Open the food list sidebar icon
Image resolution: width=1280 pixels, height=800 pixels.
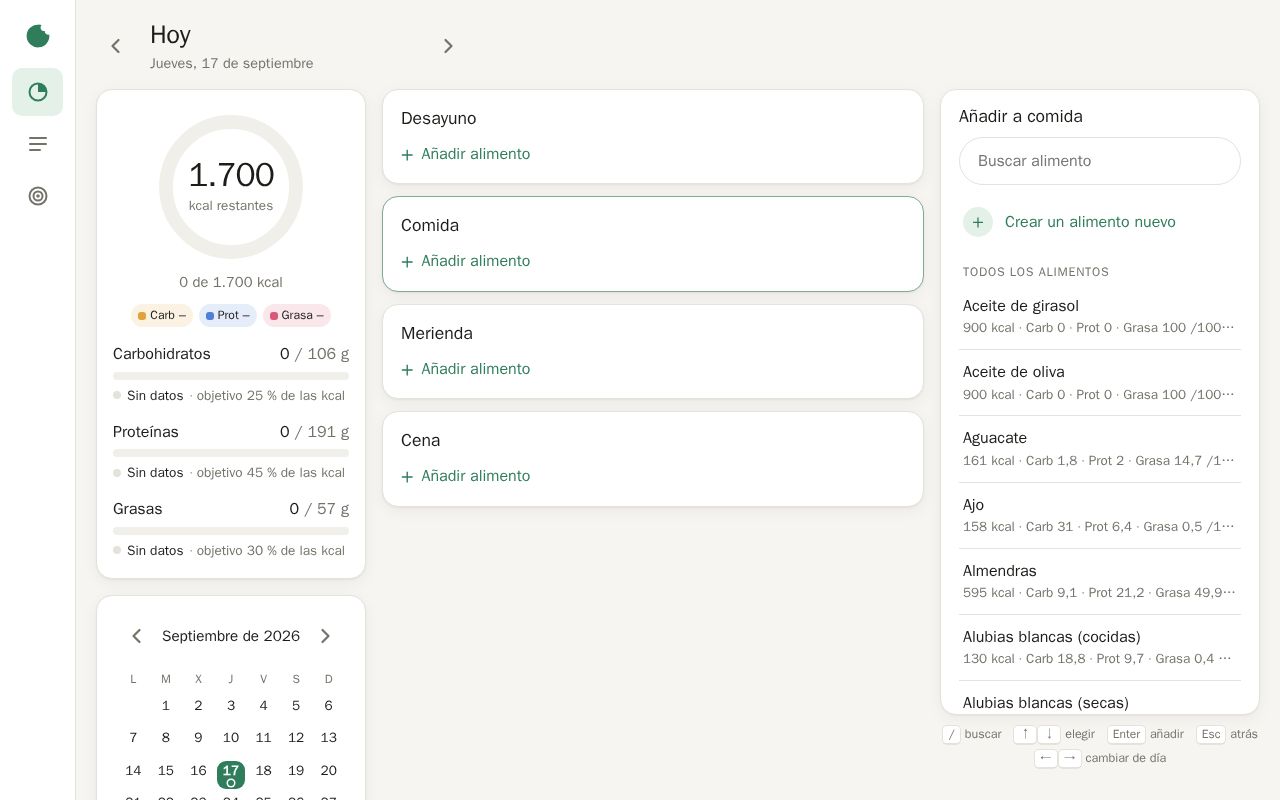38,144
